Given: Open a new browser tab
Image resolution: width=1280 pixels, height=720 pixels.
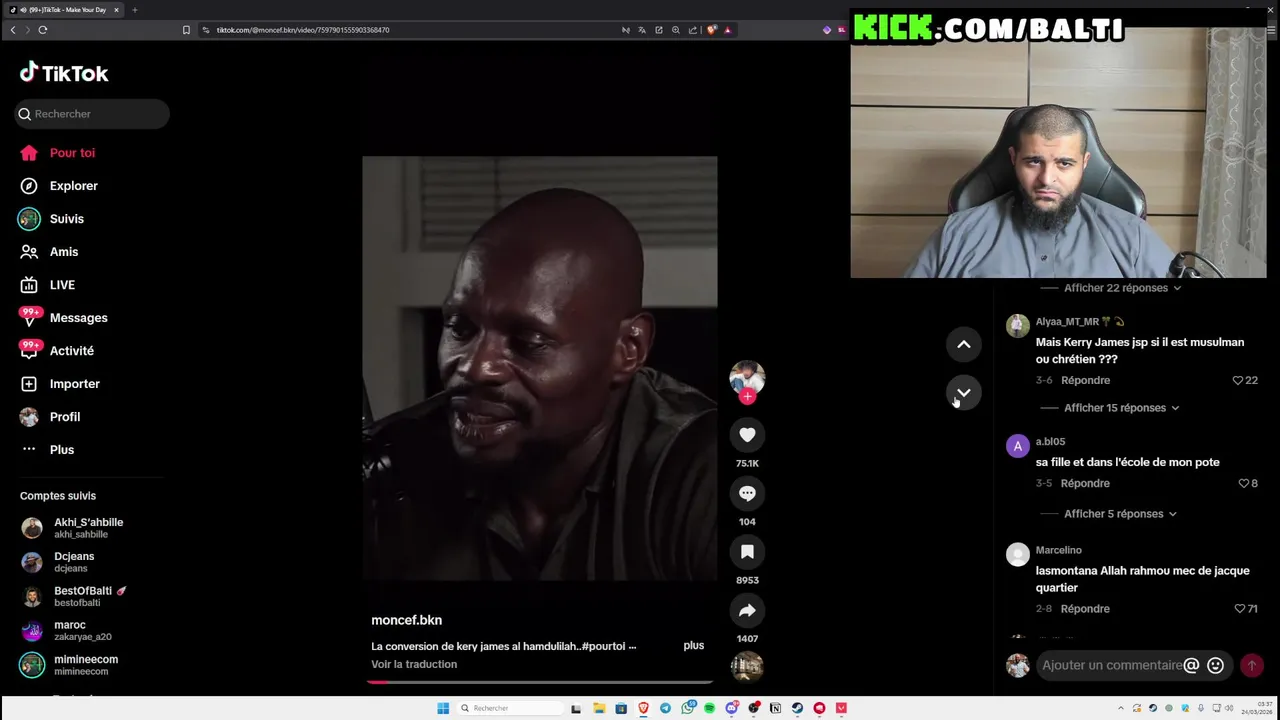Looking at the screenshot, I should click(x=134, y=10).
